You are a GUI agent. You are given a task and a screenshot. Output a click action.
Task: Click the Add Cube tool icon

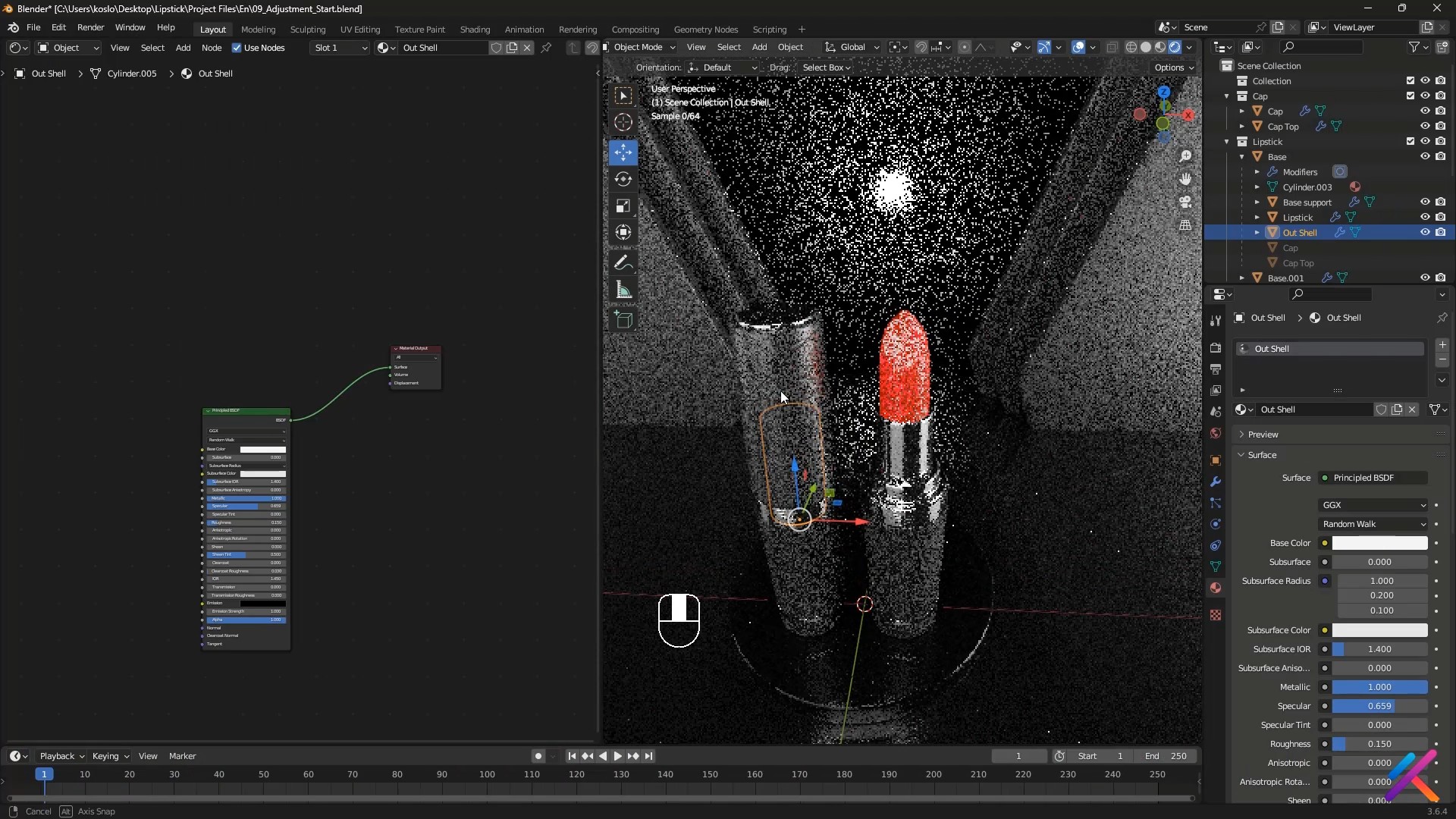tap(623, 320)
